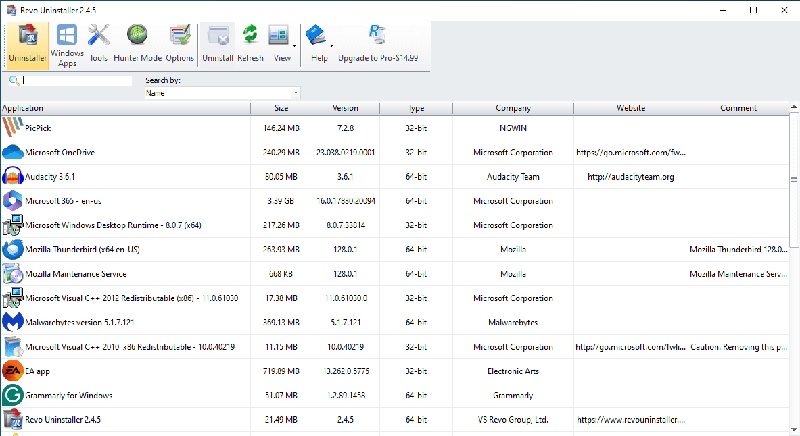Select the PicPick row name
This screenshot has height=436, width=800.
(38, 128)
